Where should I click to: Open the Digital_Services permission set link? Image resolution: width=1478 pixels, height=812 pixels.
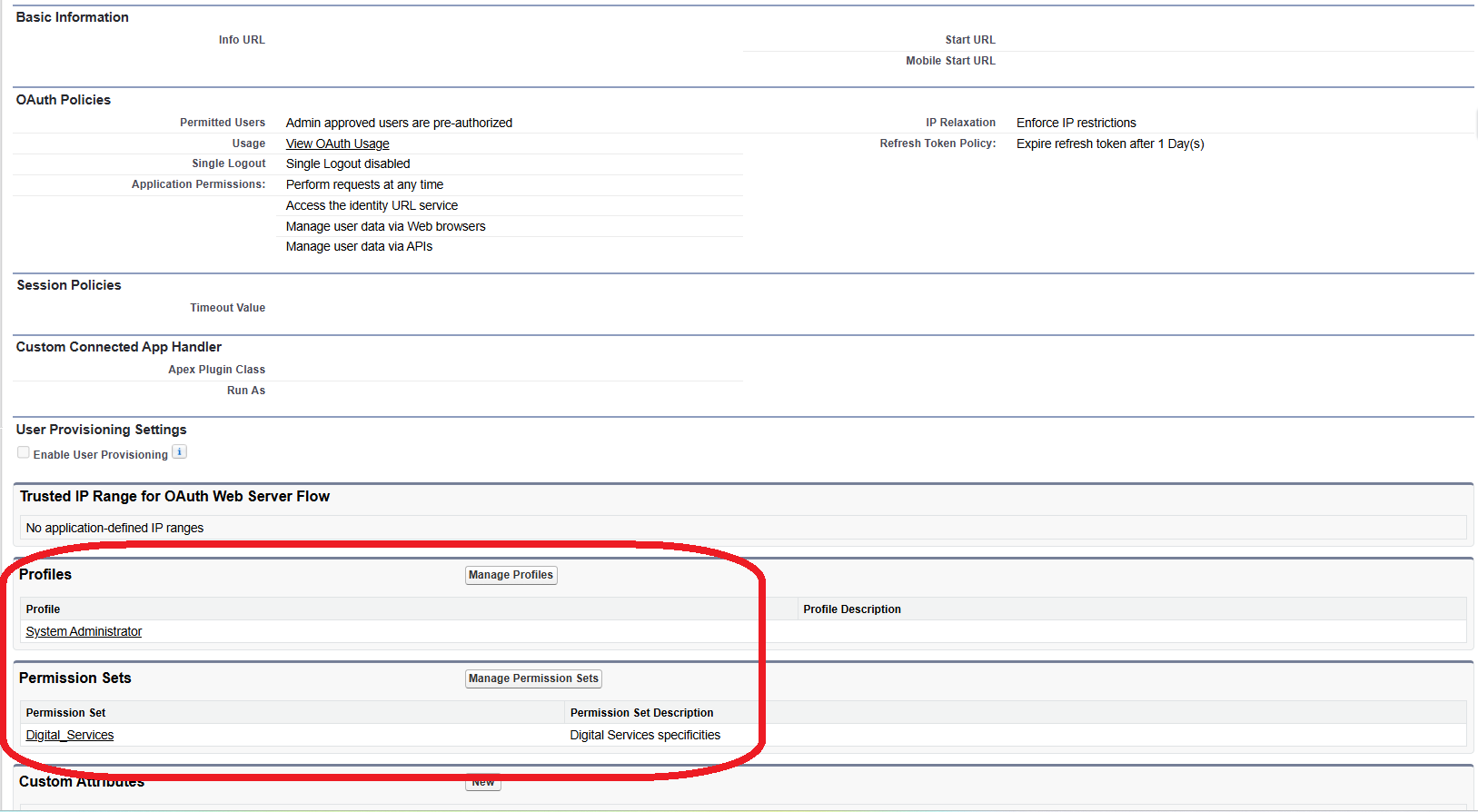click(70, 735)
